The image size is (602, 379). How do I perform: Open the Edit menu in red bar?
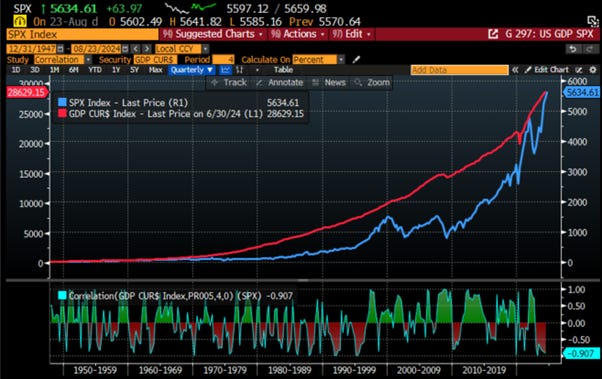click(352, 34)
